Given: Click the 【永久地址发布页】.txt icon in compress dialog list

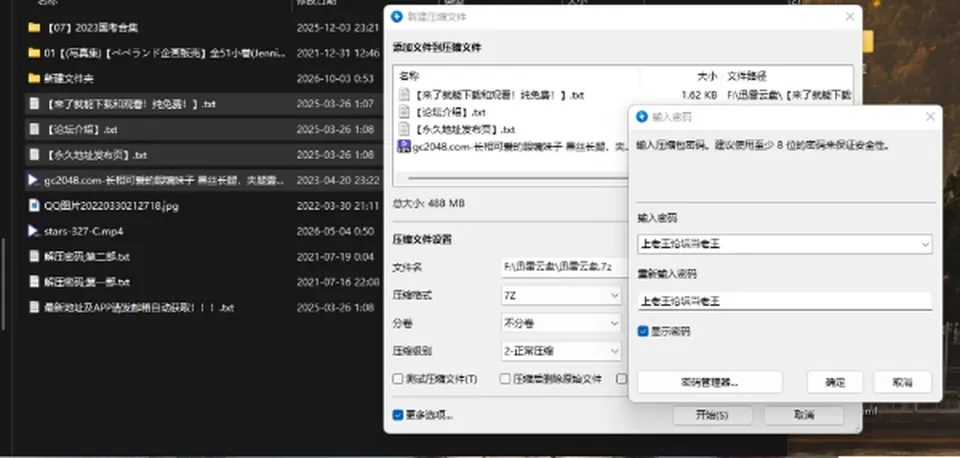Looking at the screenshot, I should 404,129.
